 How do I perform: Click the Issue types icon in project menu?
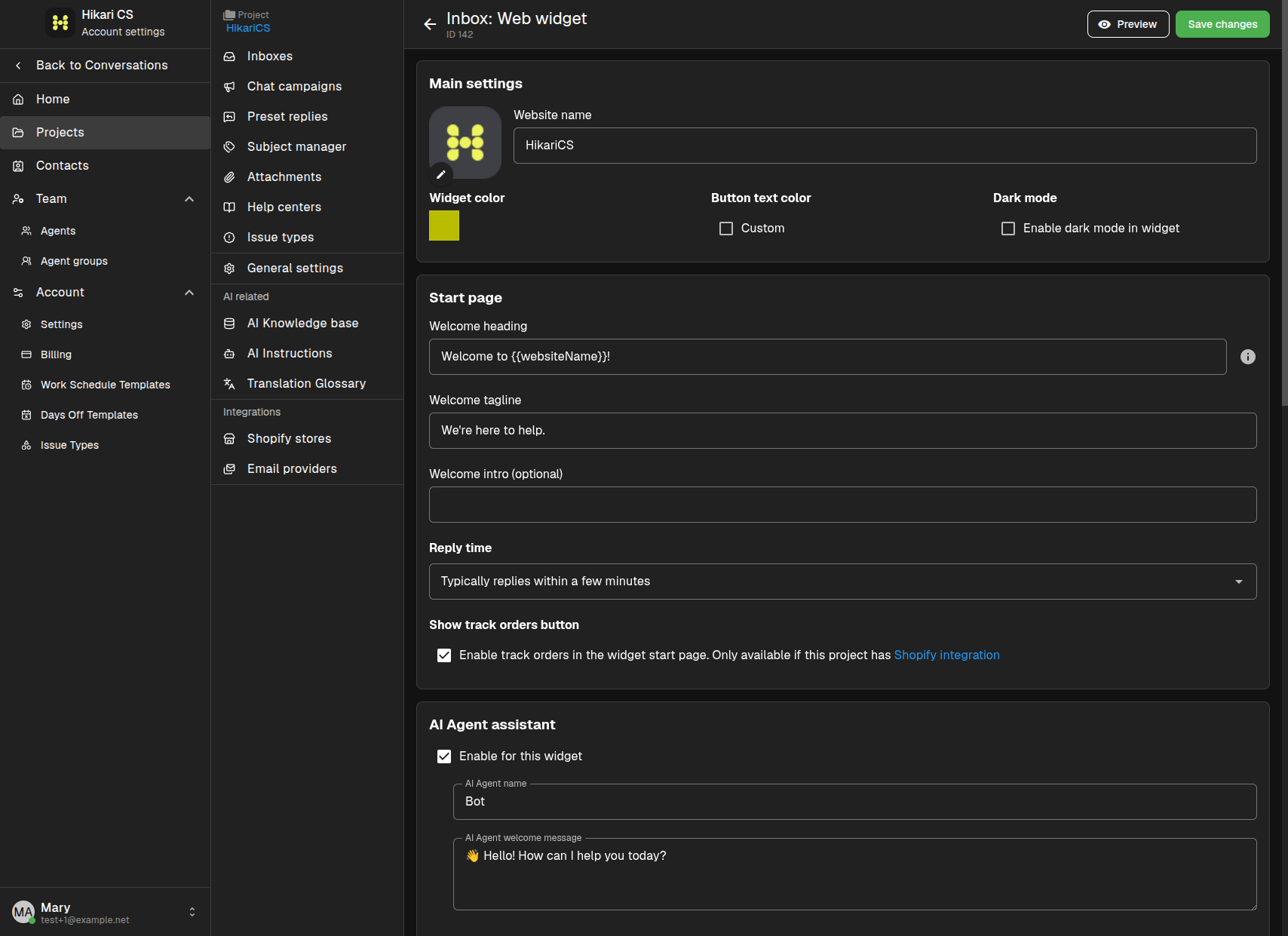229,238
